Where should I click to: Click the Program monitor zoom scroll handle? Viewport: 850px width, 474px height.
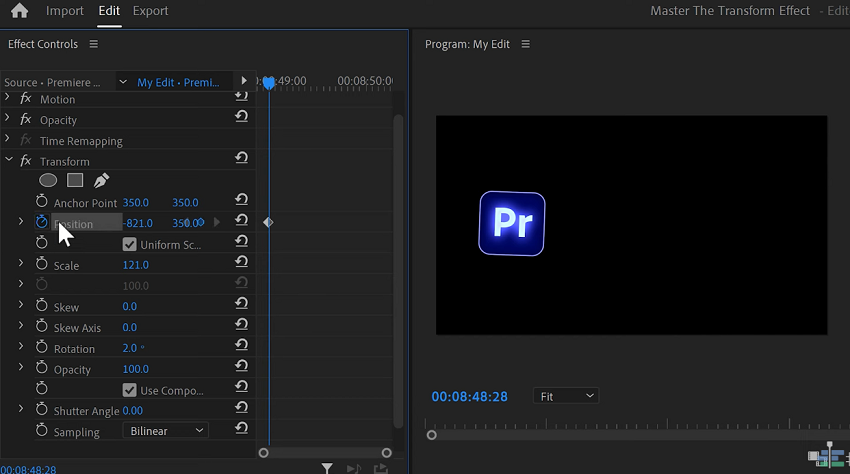pos(432,435)
